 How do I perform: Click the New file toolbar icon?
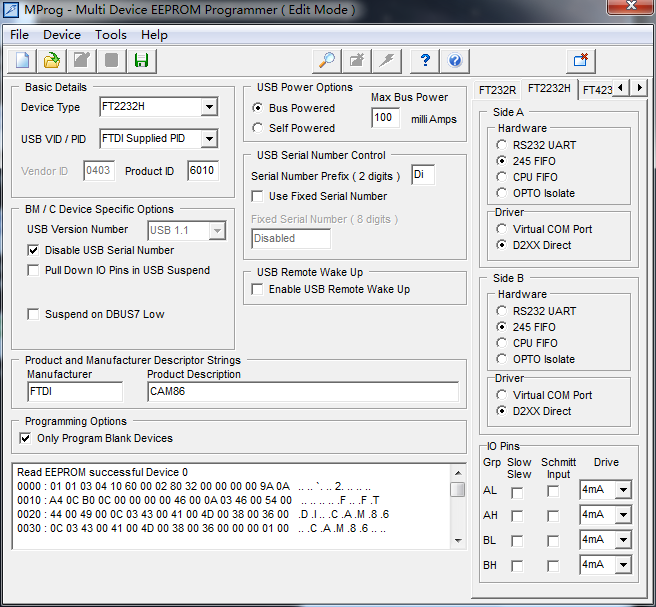tap(23, 61)
